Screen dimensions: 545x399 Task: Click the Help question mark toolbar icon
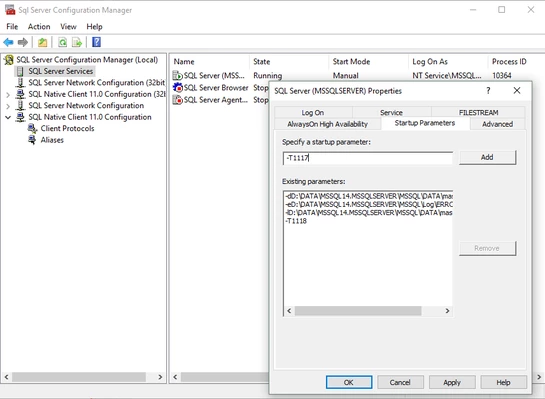[96, 42]
